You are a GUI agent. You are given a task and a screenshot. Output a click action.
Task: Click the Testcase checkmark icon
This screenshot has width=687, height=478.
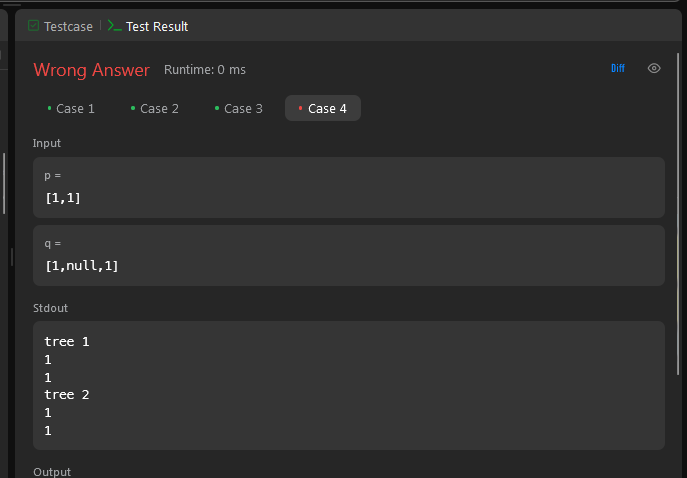pyautogui.click(x=33, y=26)
